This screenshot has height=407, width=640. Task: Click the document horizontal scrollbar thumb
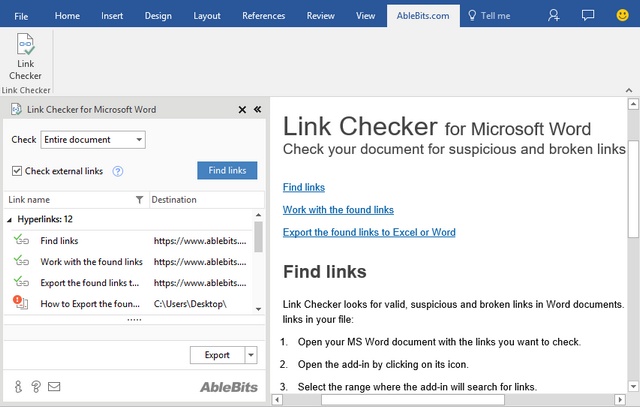click(413, 399)
